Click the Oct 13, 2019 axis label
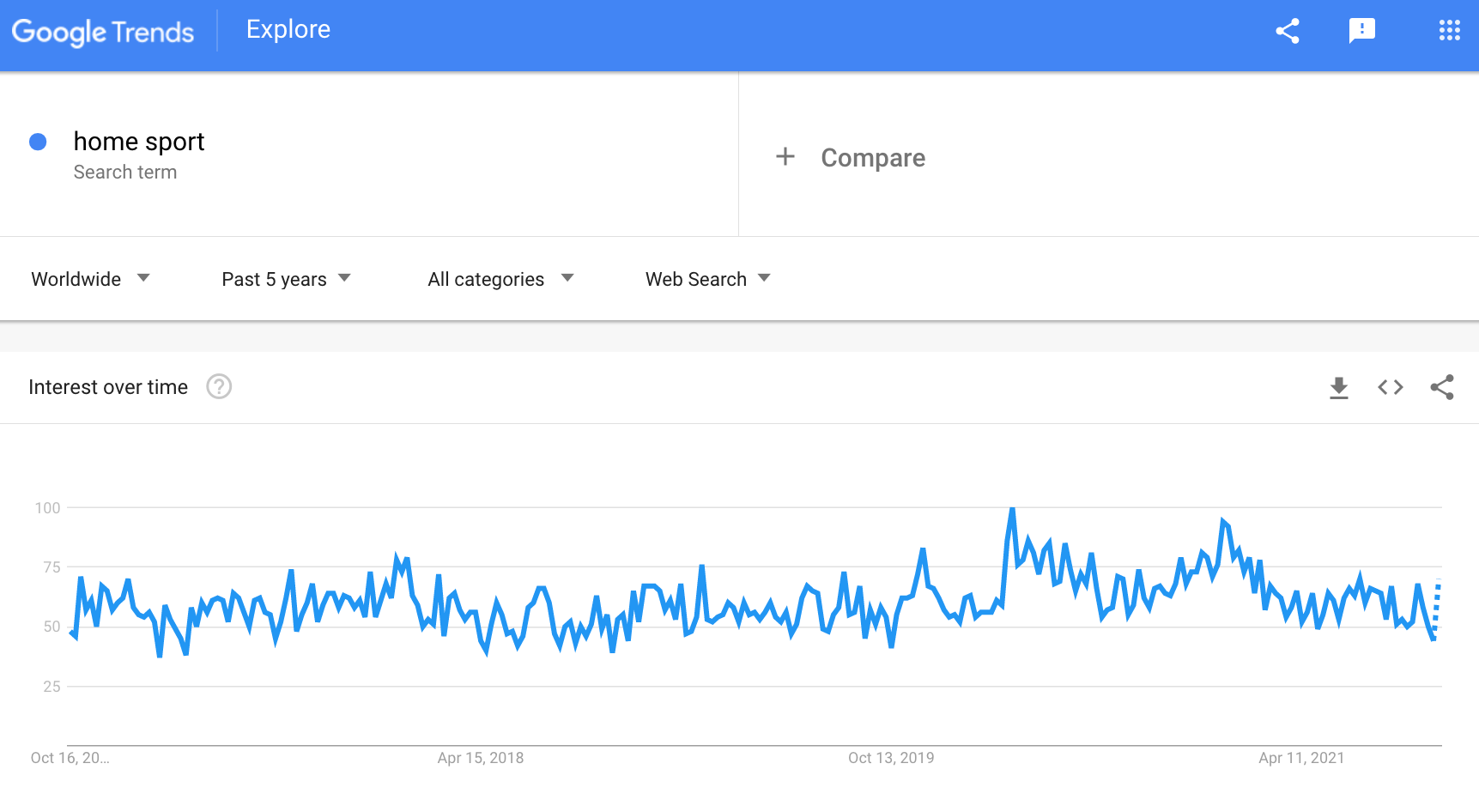The height and width of the screenshot is (812, 1479). (x=891, y=758)
